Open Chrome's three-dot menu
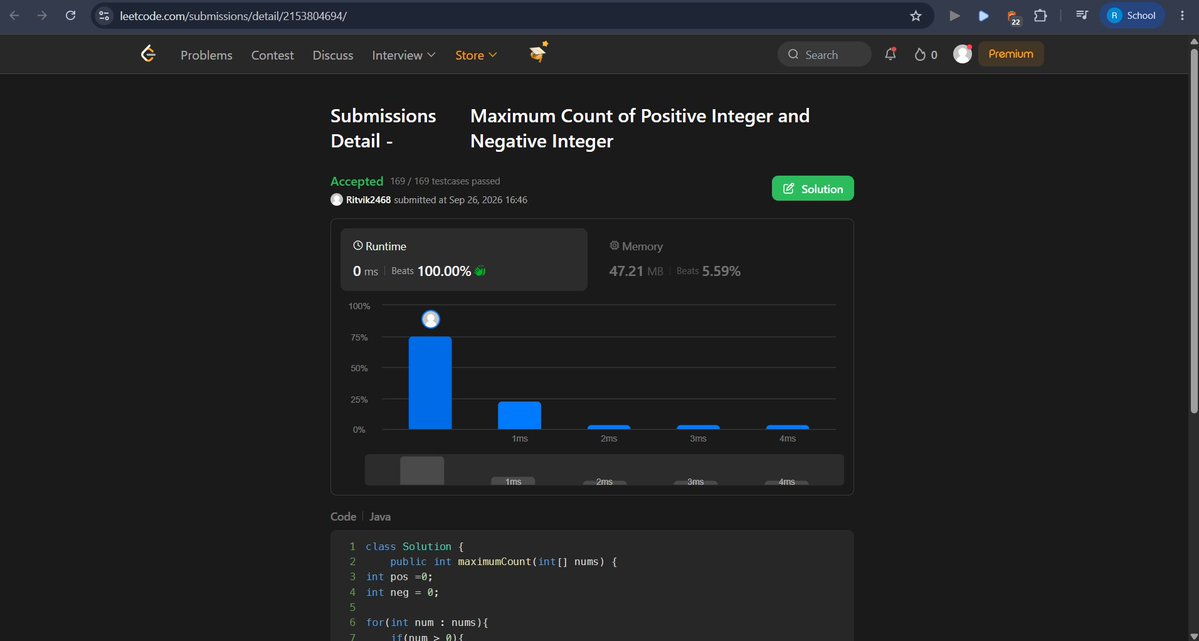 pyautogui.click(x=1182, y=15)
